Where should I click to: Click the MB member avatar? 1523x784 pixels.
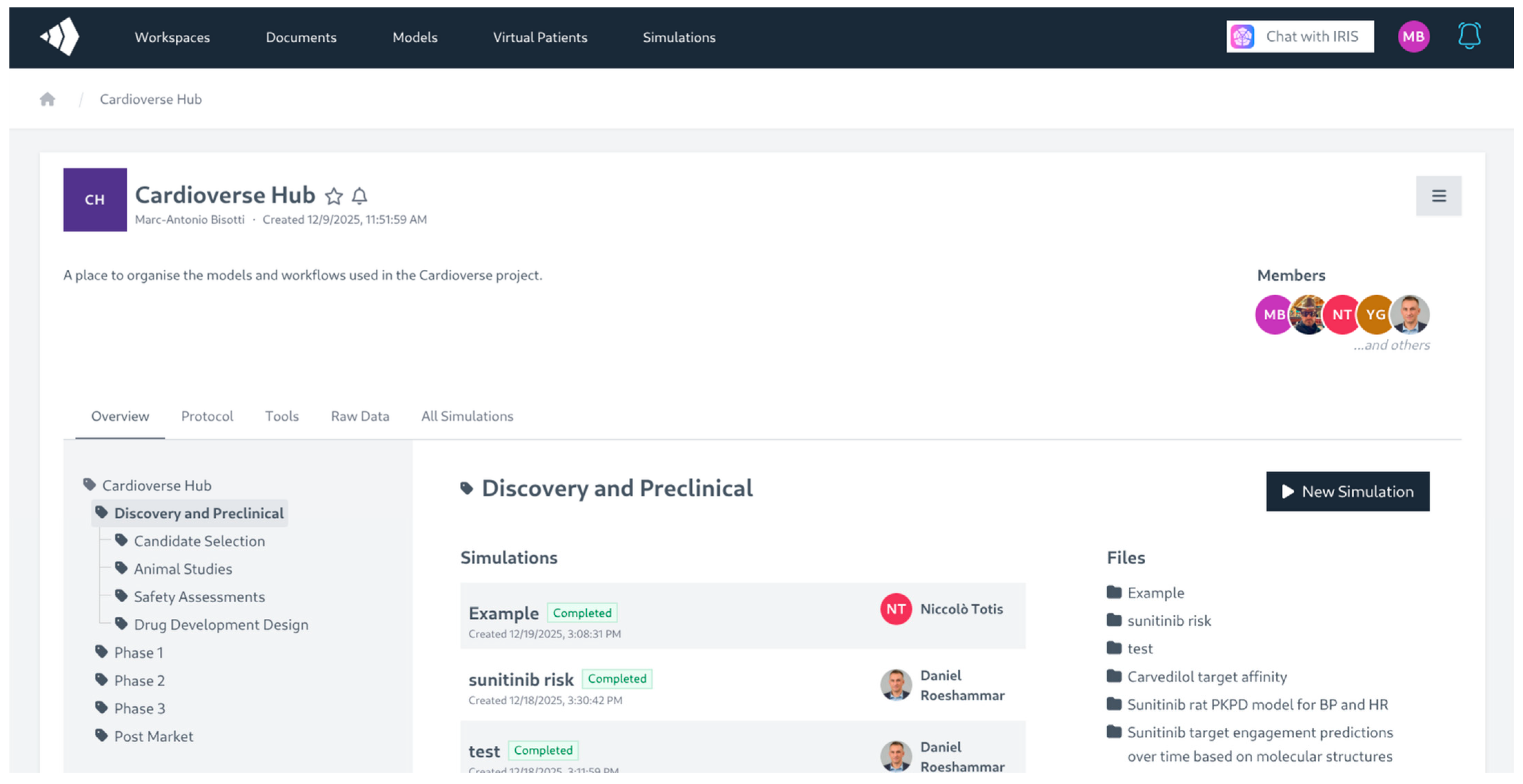click(x=1273, y=315)
